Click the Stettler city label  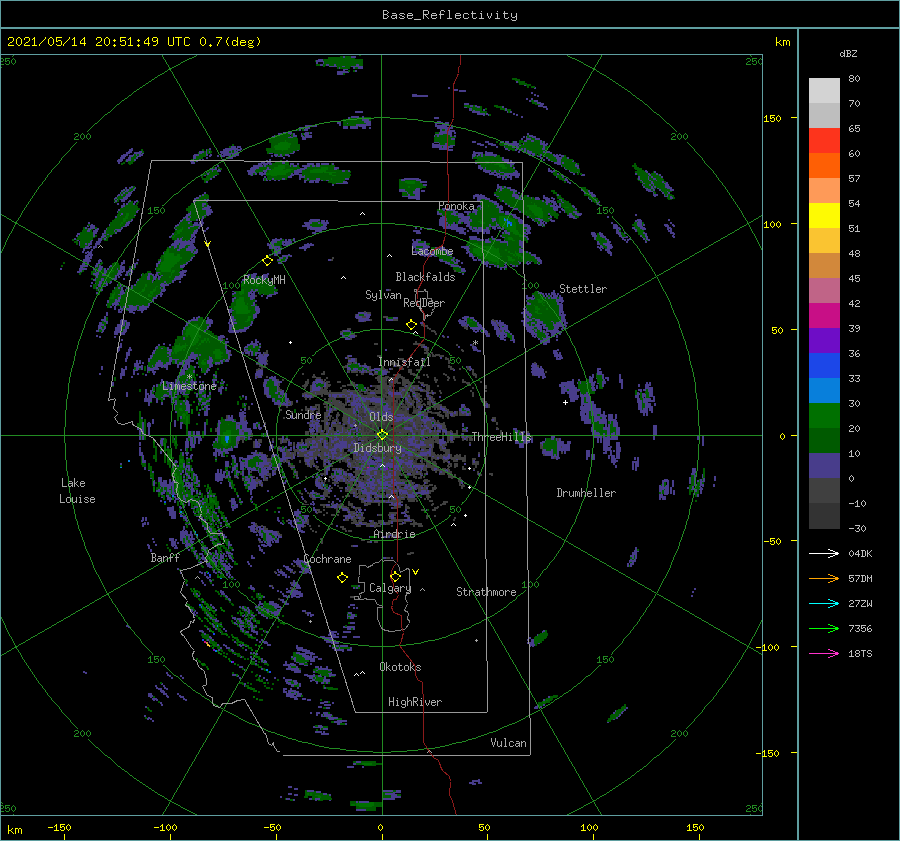click(583, 289)
